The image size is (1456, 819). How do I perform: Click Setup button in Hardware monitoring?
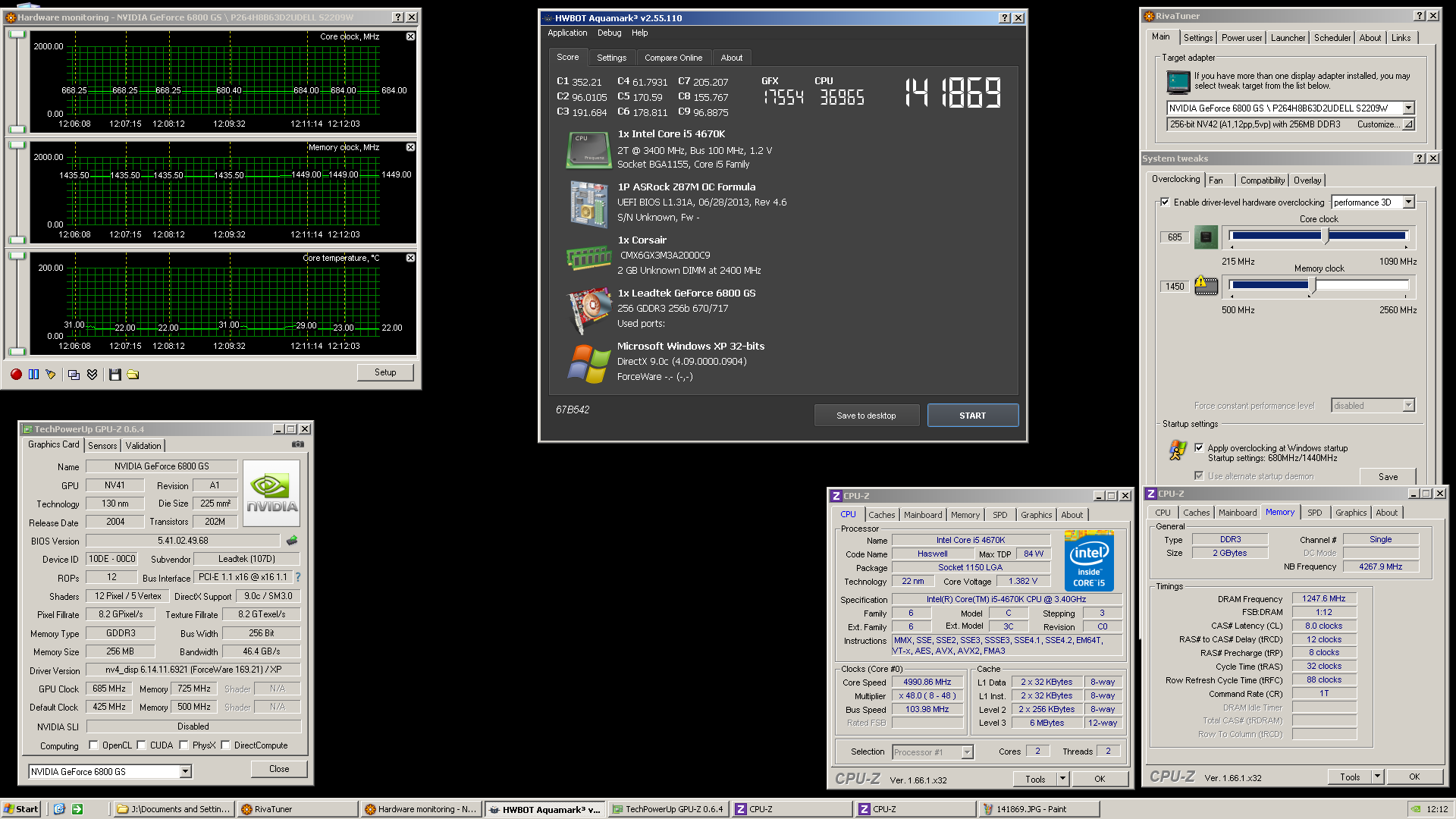(385, 372)
